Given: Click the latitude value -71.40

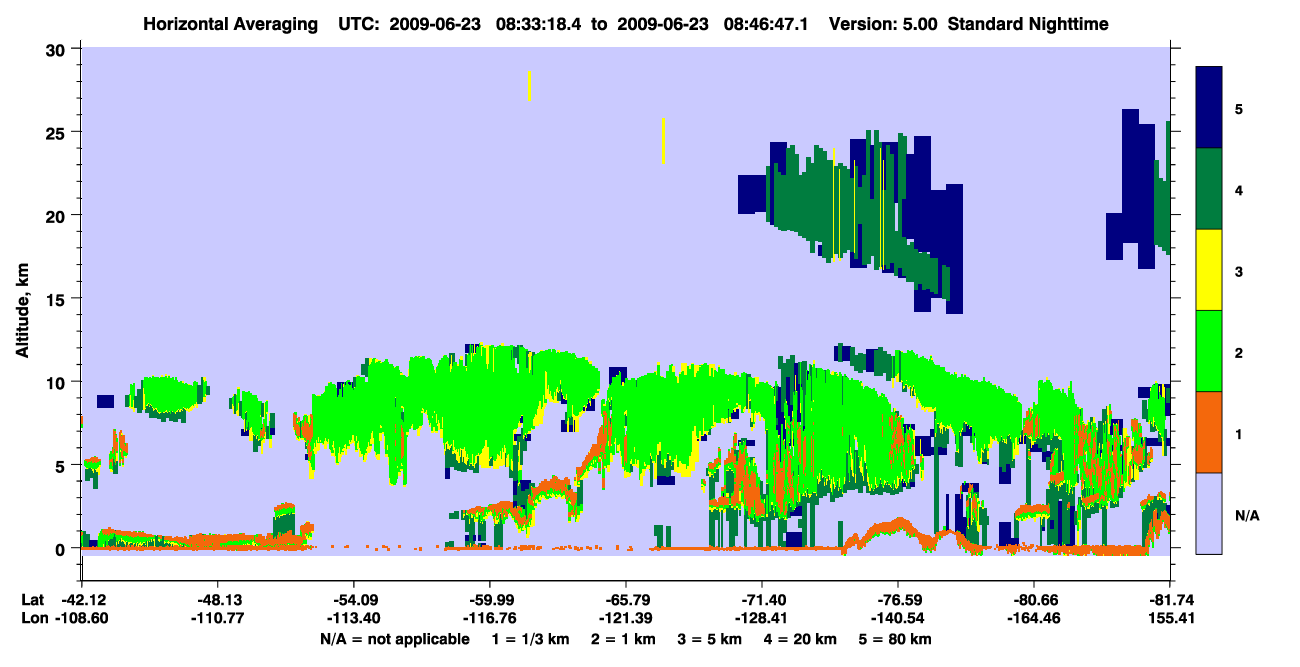Looking at the screenshot, I should [x=761, y=600].
